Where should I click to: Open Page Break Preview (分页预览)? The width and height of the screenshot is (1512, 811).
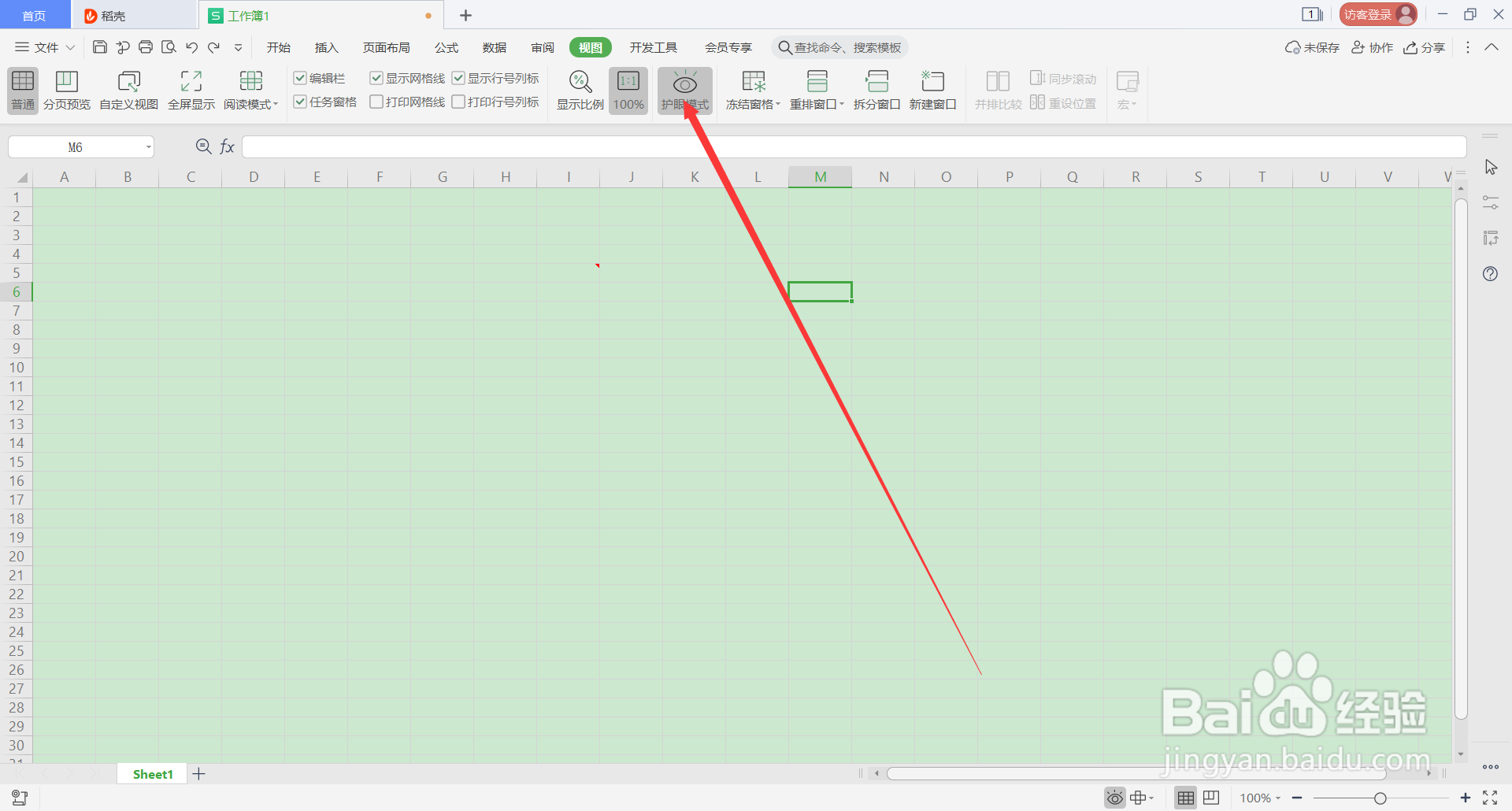(x=67, y=91)
